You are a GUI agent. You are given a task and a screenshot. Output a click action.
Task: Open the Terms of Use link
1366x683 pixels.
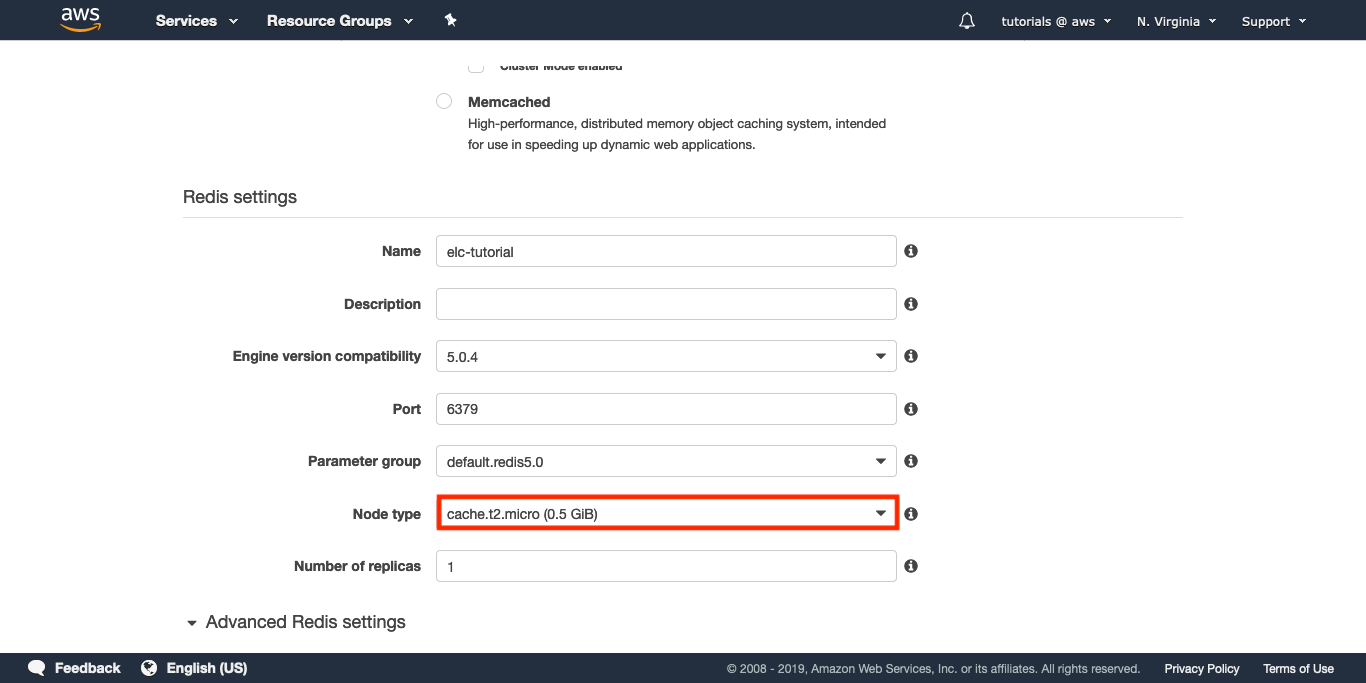pyautogui.click(x=1298, y=668)
